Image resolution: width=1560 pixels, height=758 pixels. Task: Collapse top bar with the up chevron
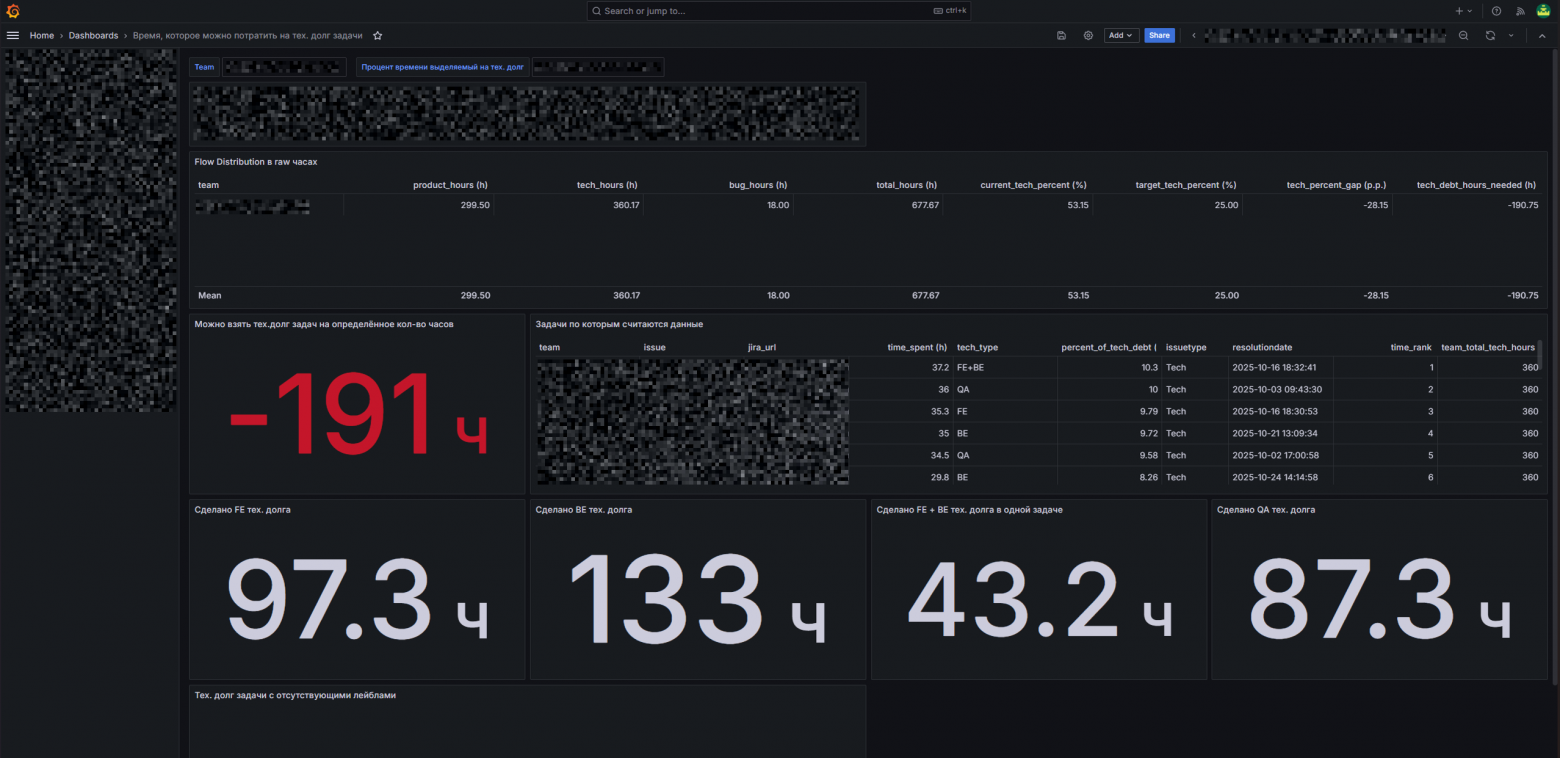click(x=1542, y=35)
